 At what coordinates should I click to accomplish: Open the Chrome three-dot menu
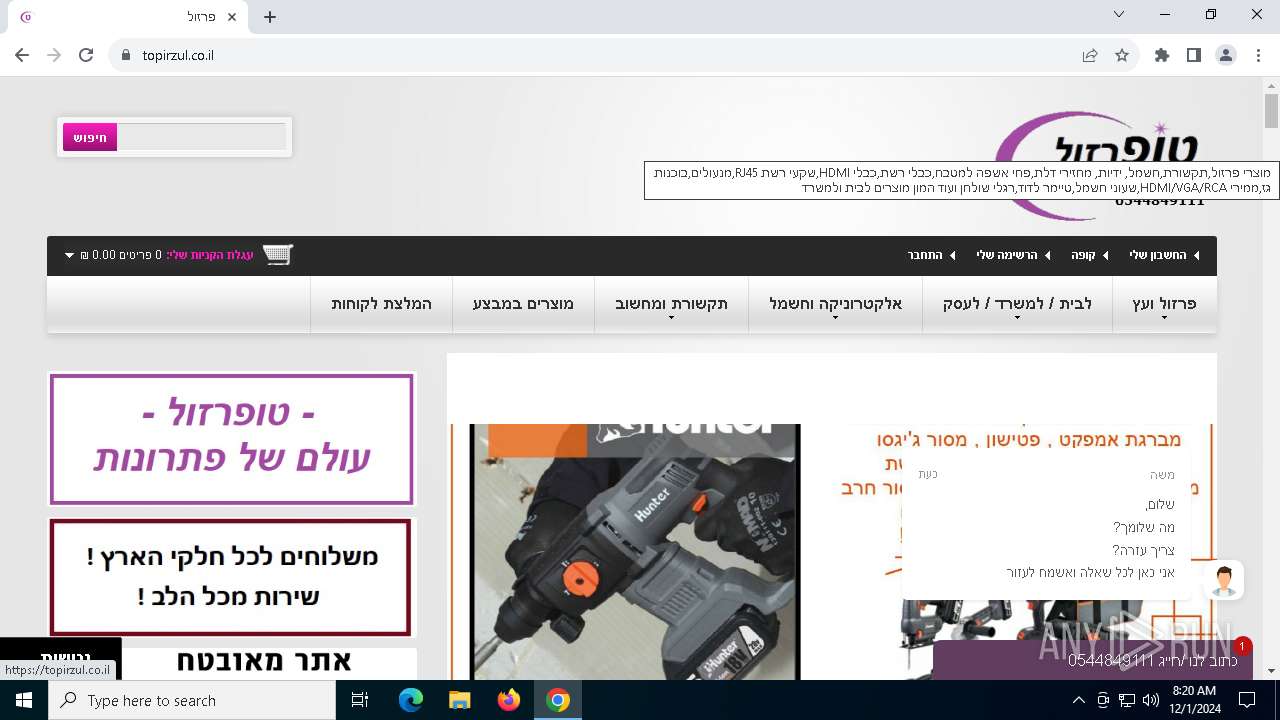[x=1258, y=55]
